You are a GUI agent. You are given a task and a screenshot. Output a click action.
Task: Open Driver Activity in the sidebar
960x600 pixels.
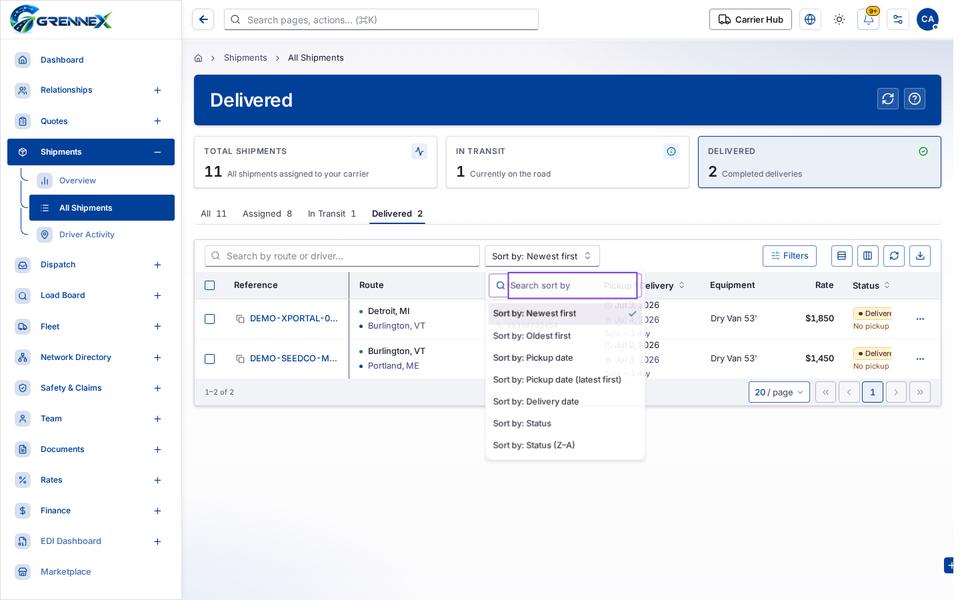(x=86, y=234)
